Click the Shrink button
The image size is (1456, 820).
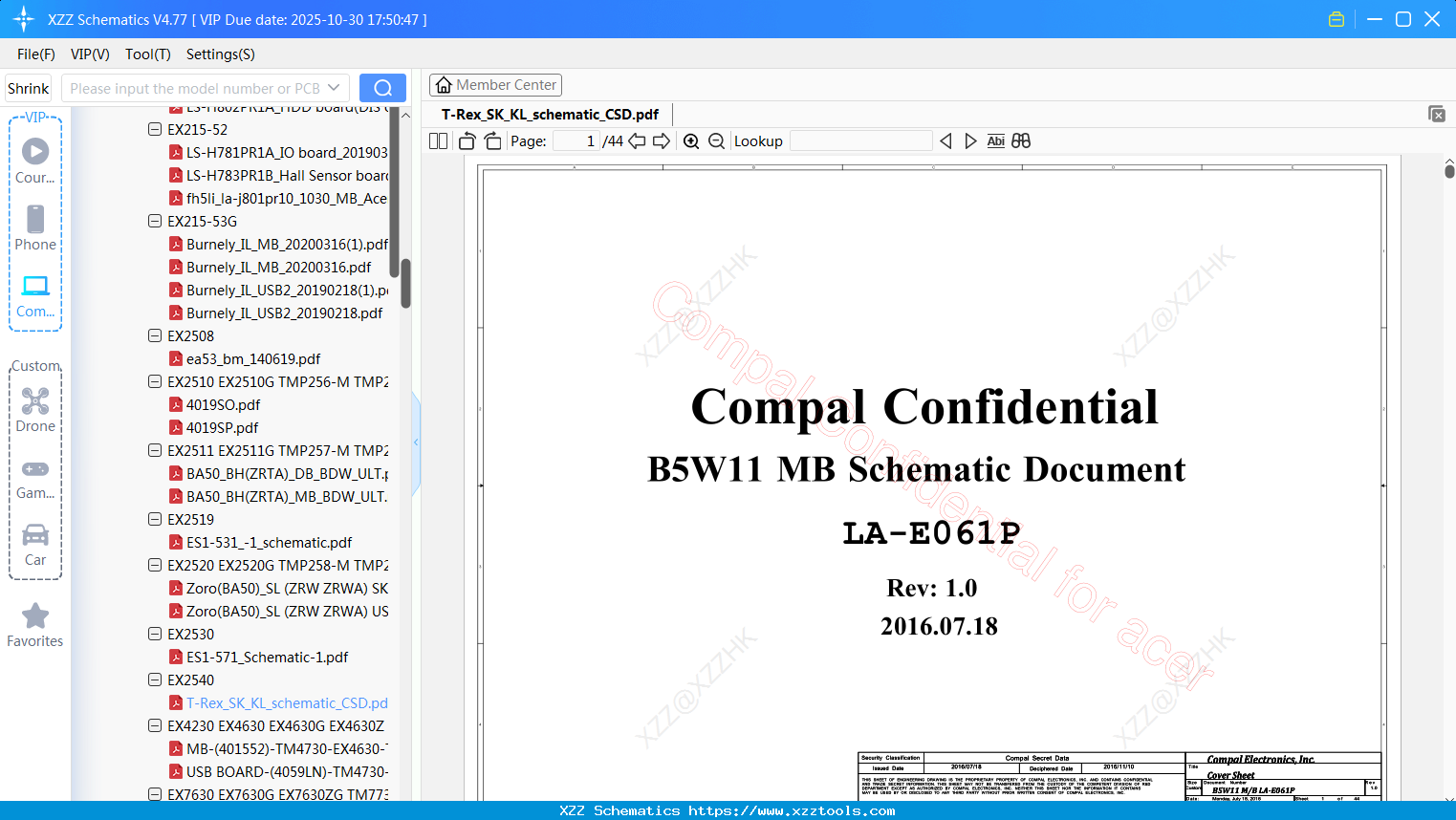(29, 88)
